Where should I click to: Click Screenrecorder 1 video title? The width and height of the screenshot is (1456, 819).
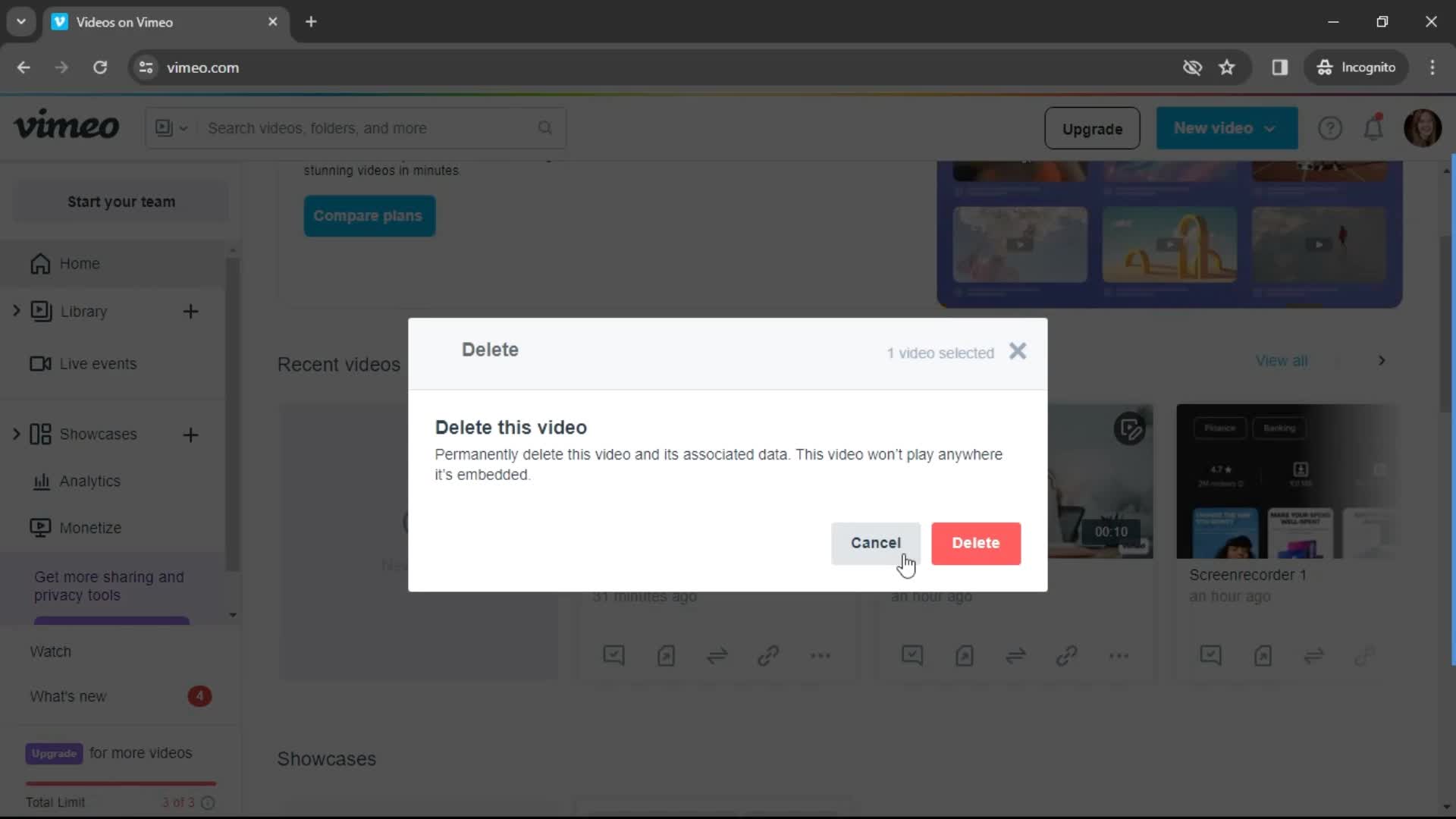(1247, 575)
